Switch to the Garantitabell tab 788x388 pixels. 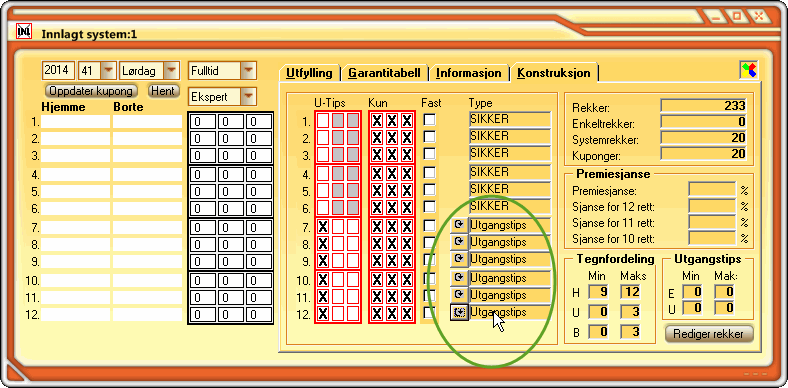click(384, 73)
